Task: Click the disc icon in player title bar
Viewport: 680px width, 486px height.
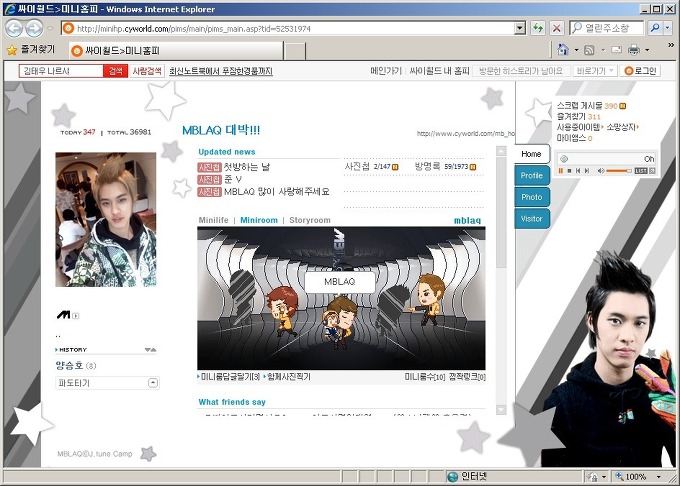Action: (564, 159)
